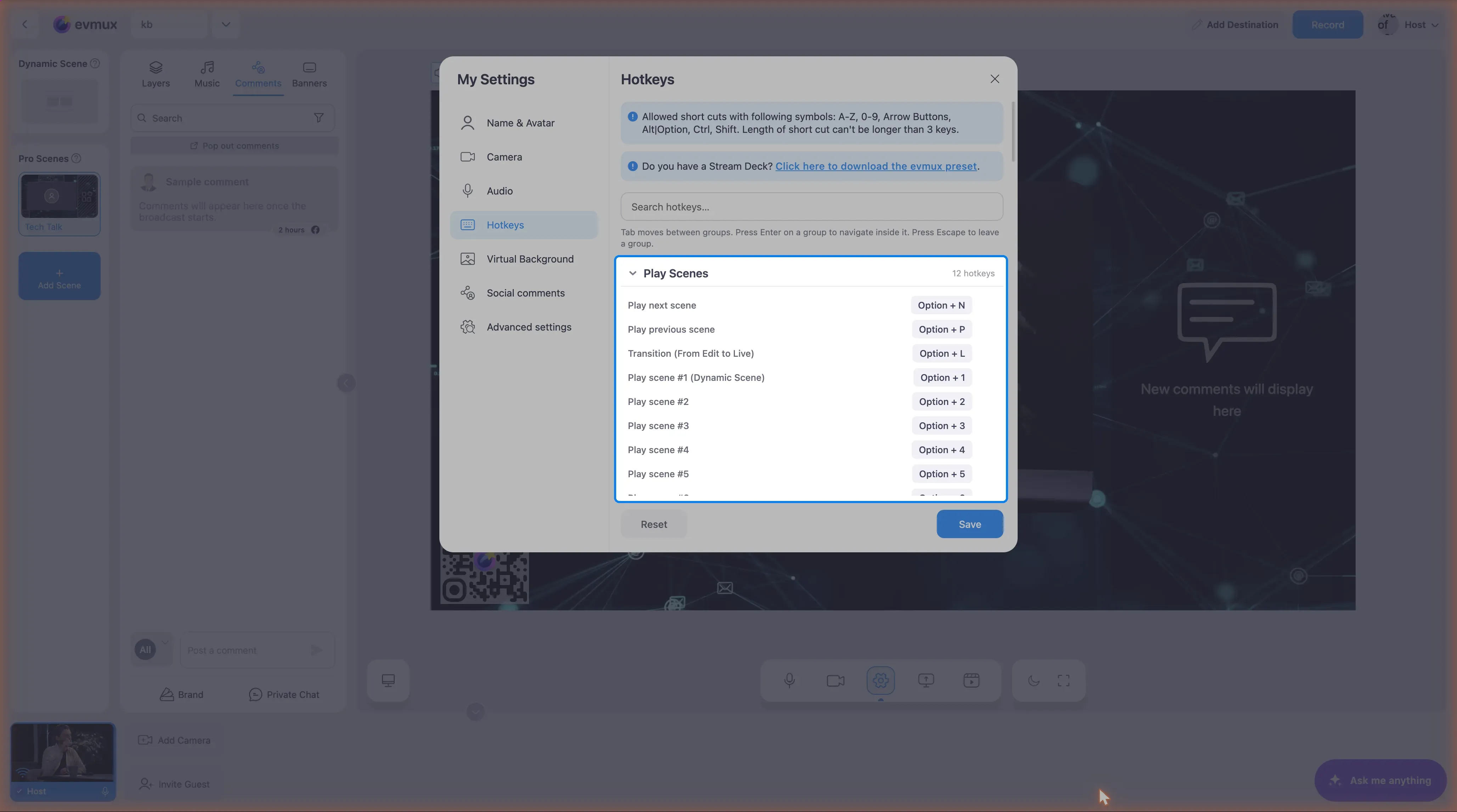Edit the Play scene #5 hotkey

[x=942, y=474]
